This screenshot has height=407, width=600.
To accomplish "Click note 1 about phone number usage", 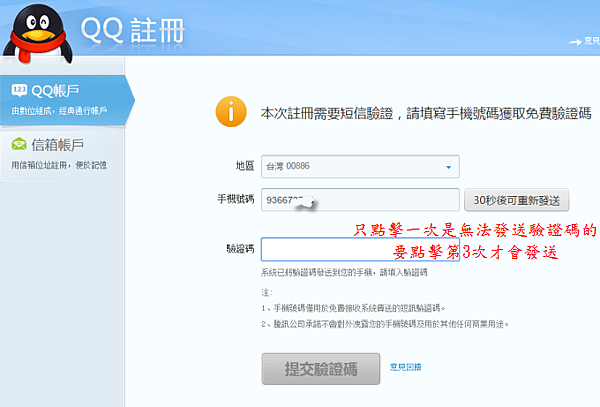I will (354, 308).
